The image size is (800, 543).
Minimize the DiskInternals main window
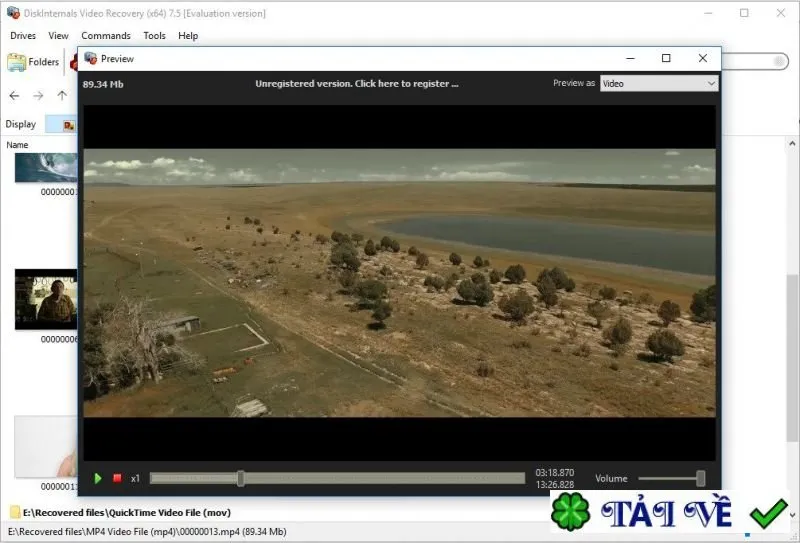click(708, 13)
